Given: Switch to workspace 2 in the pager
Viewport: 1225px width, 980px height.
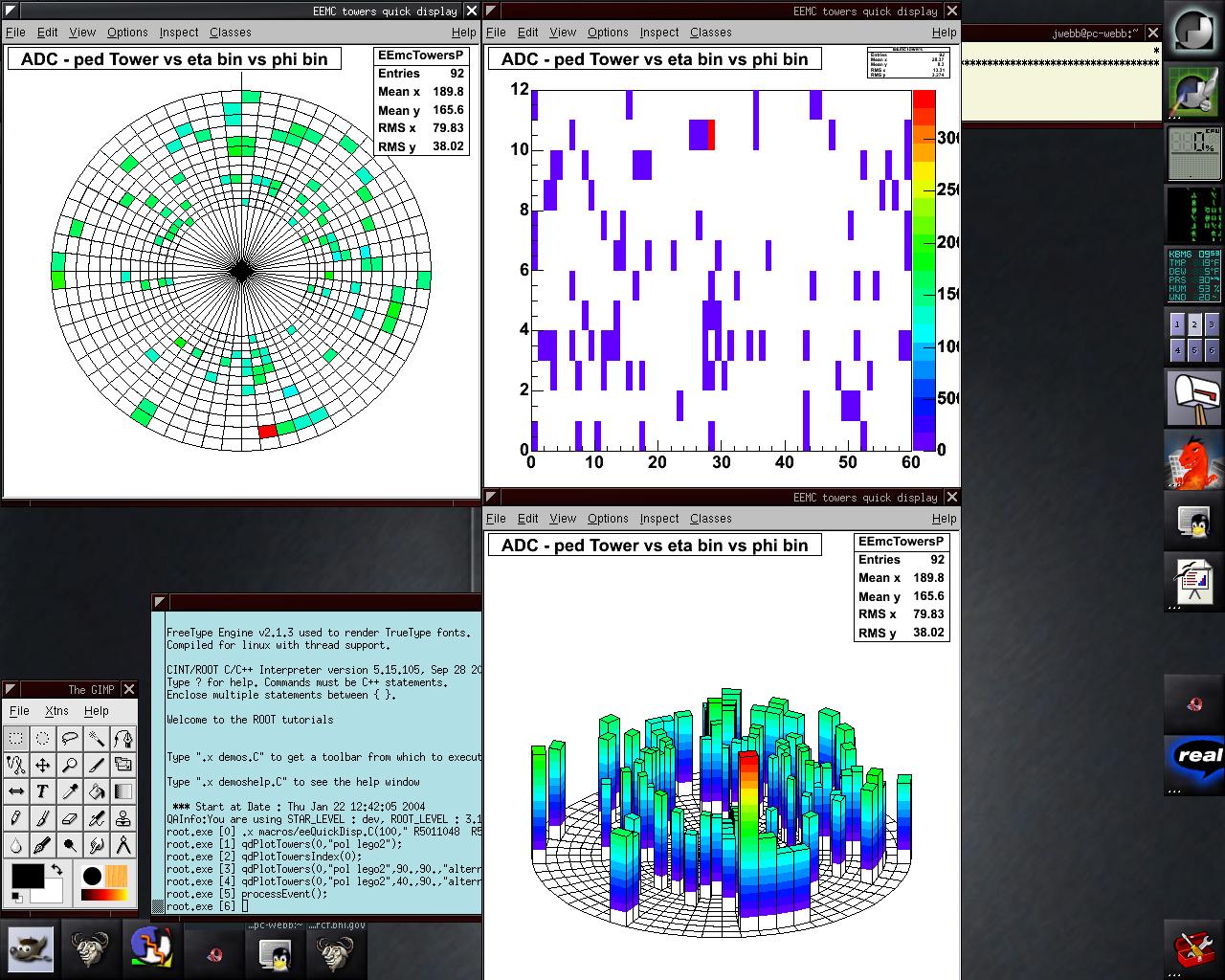Looking at the screenshot, I should 1194,325.
